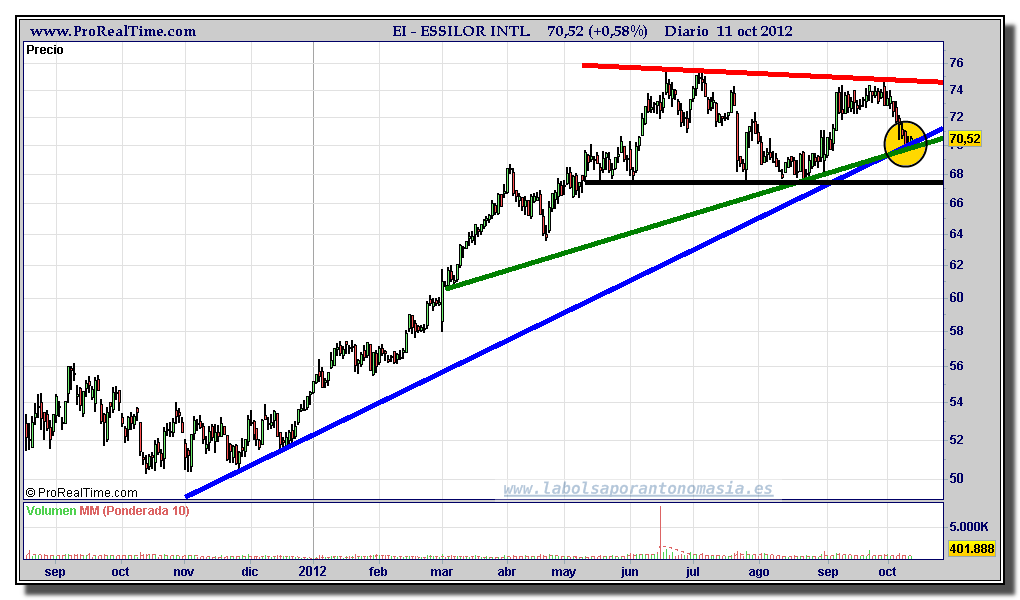The width and height of the screenshot is (1020, 600).
Task: Click the 50 price axis label
Action: point(956,478)
